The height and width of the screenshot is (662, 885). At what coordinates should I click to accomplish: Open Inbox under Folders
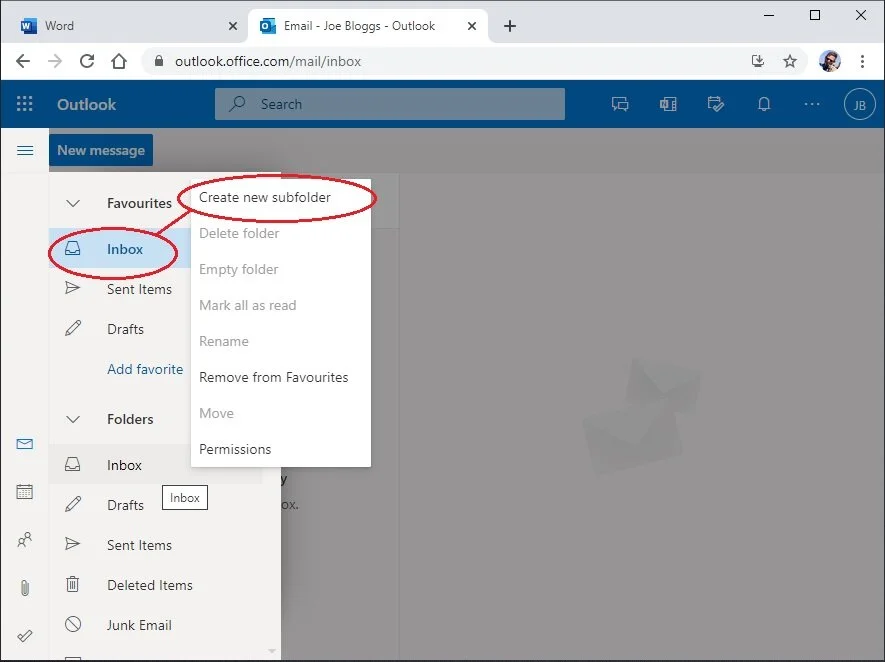(x=156, y=464)
